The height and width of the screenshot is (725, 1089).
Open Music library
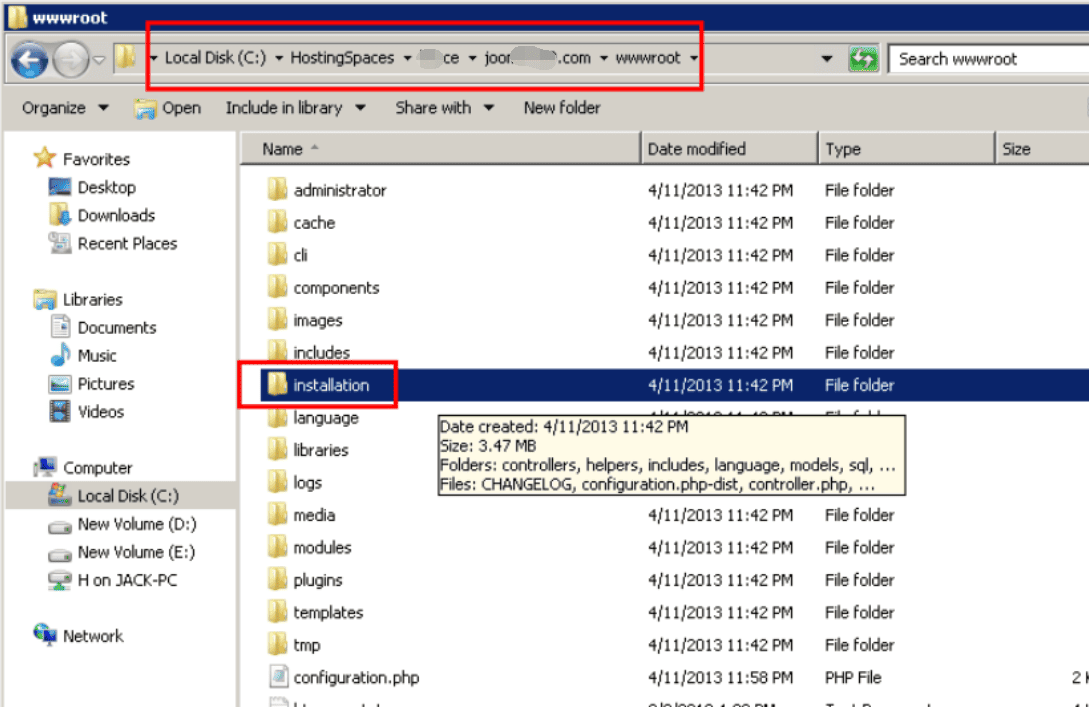[83, 356]
